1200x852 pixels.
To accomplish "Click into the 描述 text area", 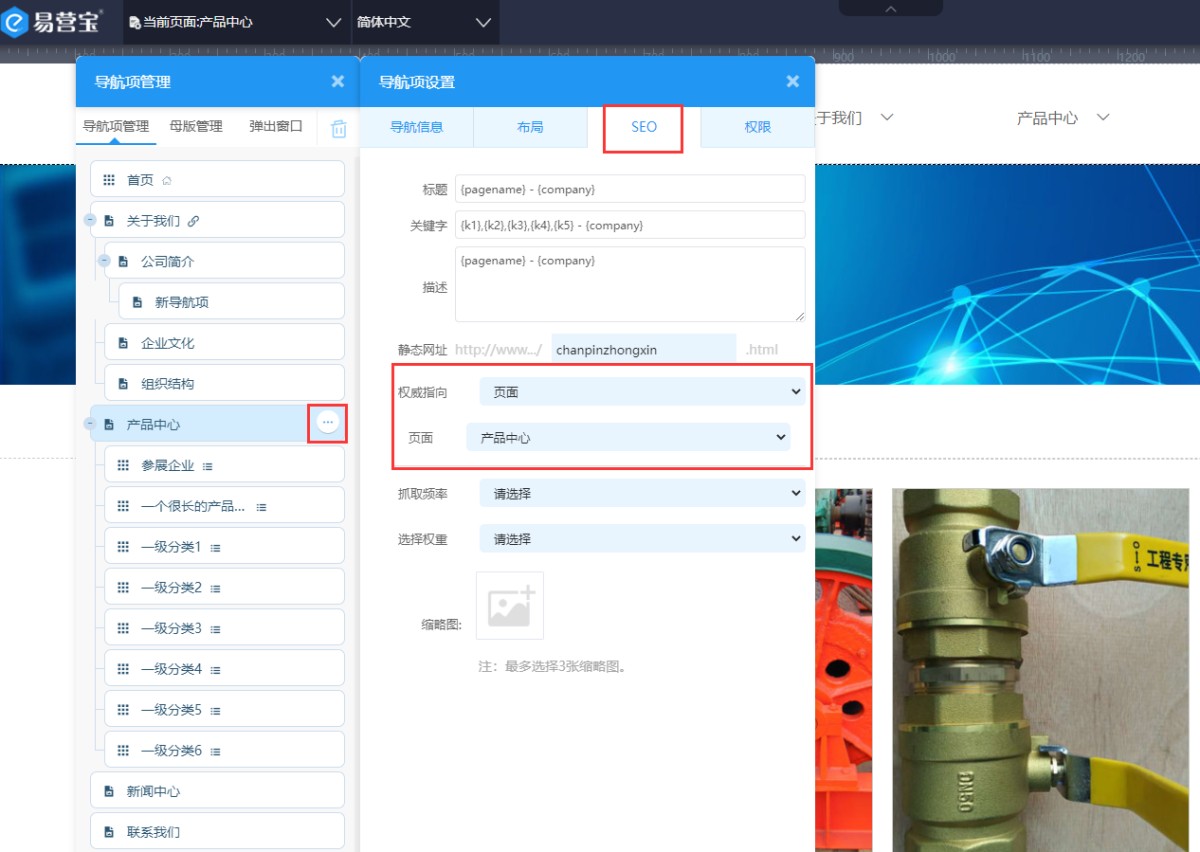I will 630,284.
